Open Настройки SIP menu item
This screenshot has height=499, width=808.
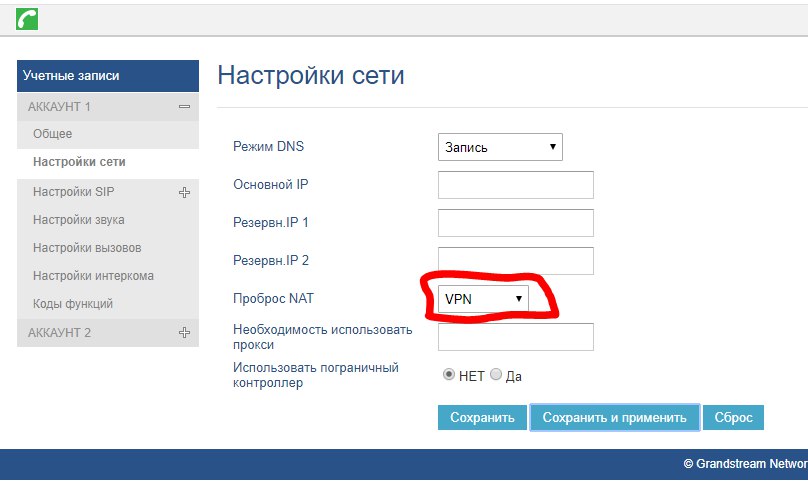coord(74,192)
